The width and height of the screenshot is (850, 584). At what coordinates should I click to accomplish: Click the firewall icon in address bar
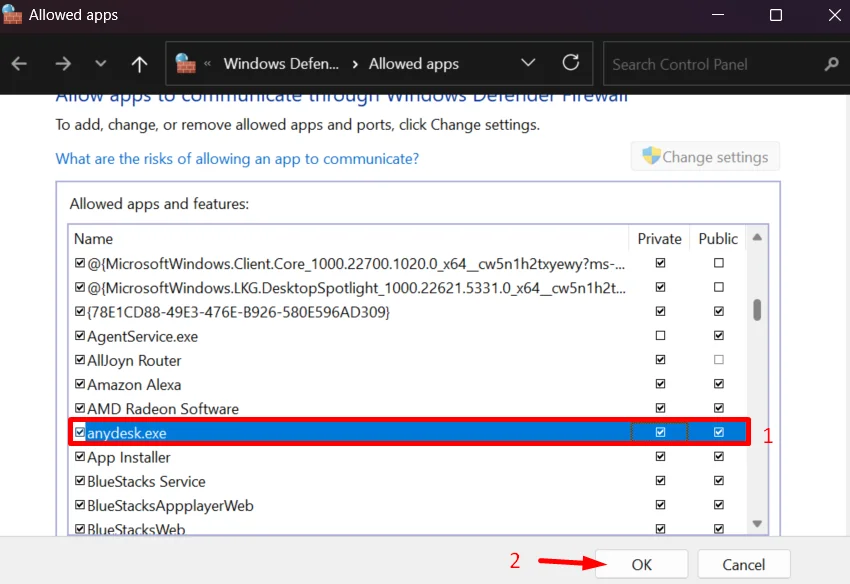click(185, 63)
